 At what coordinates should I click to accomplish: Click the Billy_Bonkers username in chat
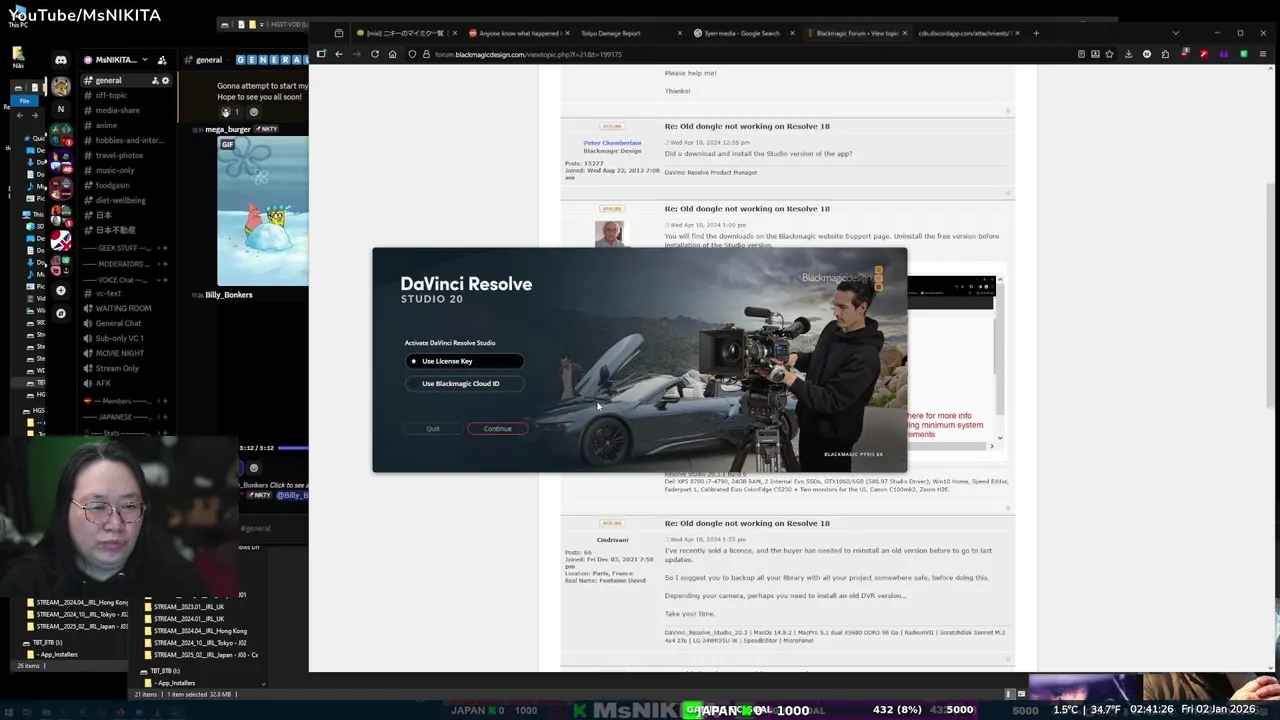coord(229,295)
